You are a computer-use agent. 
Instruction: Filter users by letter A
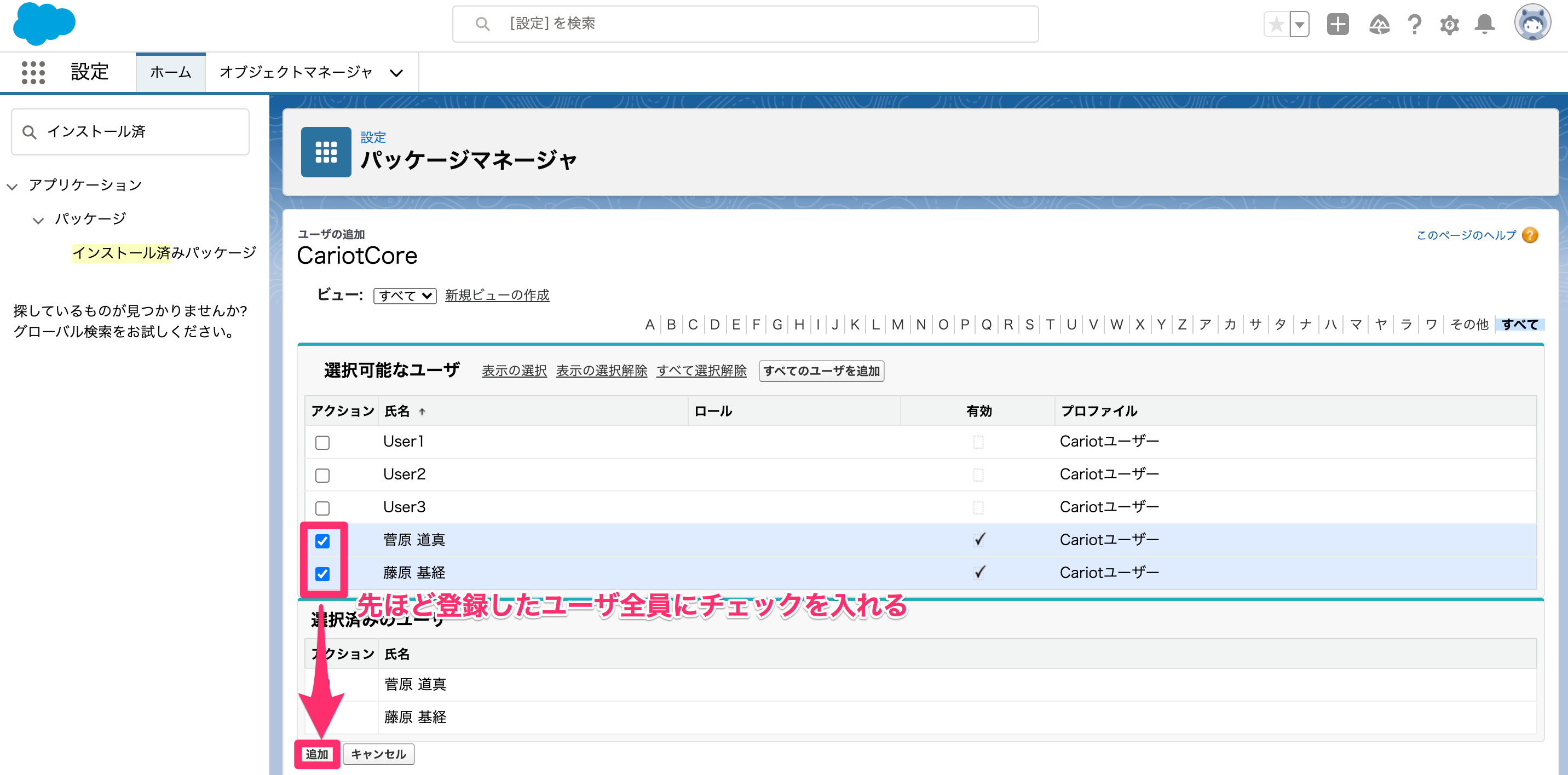point(649,324)
